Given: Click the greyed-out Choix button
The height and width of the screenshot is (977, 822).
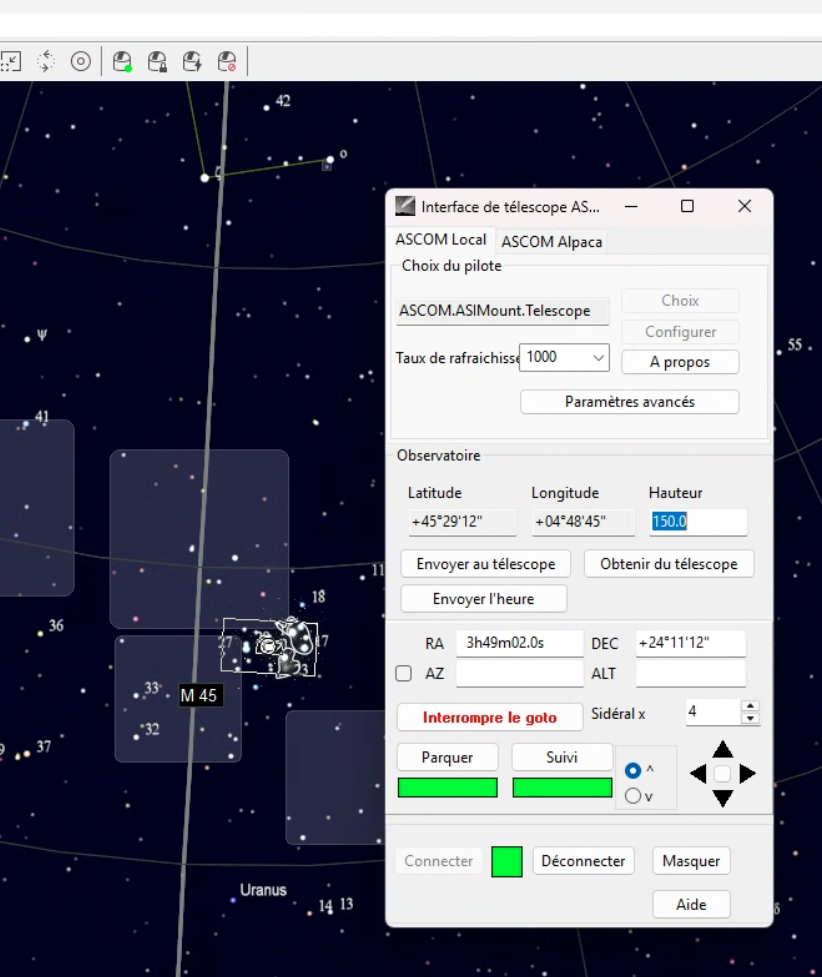Looking at the screenshot, I should [680, 301].
